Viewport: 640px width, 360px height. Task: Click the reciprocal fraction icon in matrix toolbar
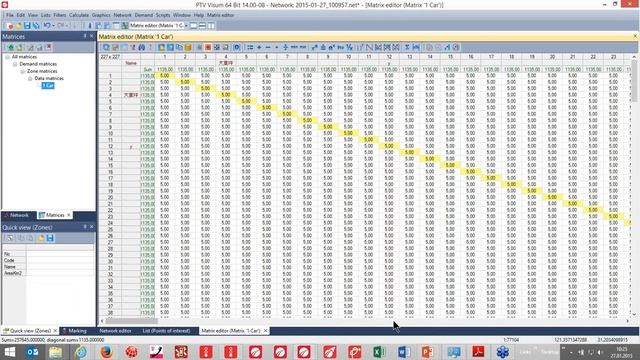(x=349, y=47)
